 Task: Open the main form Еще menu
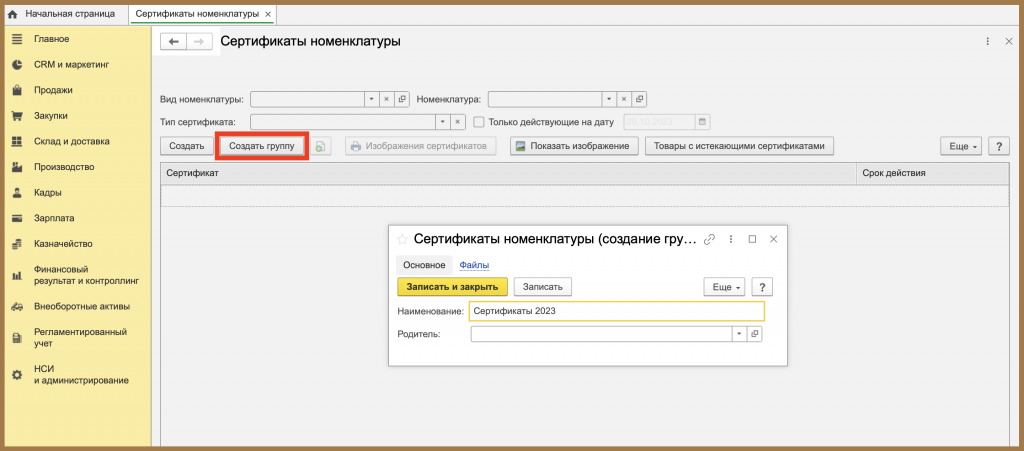click(961, 146)
